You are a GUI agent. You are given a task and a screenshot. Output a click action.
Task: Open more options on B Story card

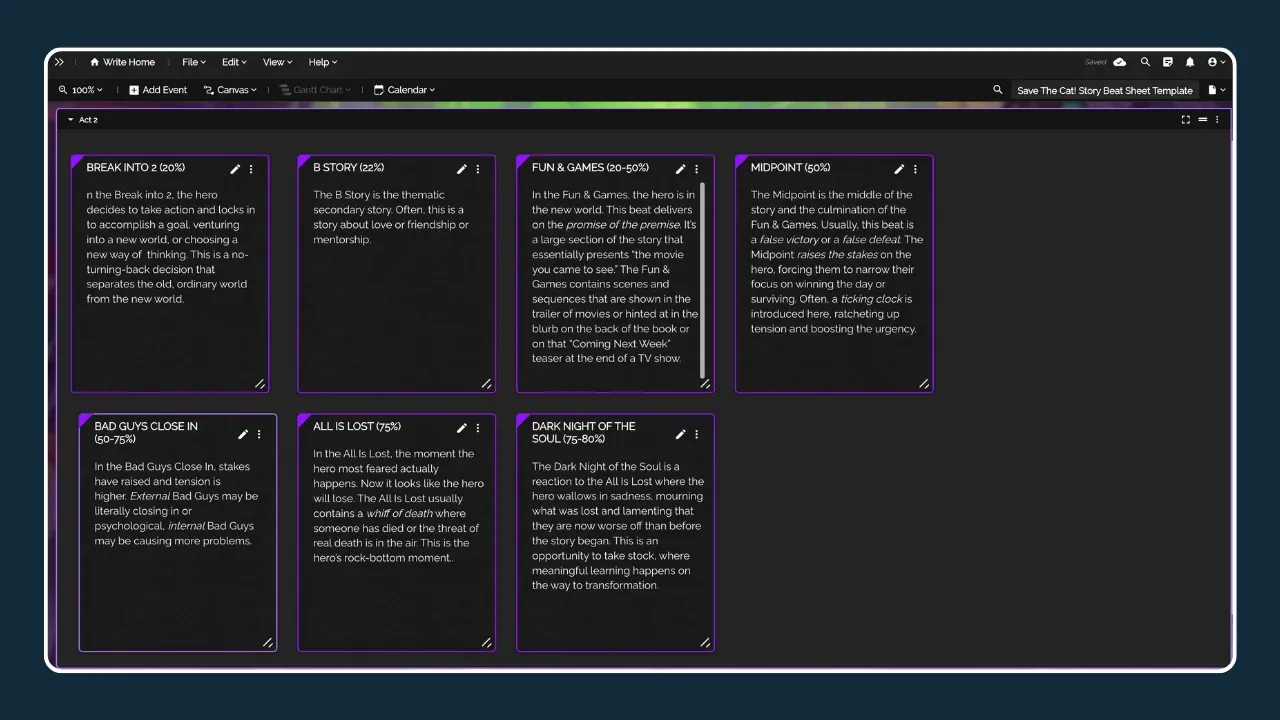point(478,169)
